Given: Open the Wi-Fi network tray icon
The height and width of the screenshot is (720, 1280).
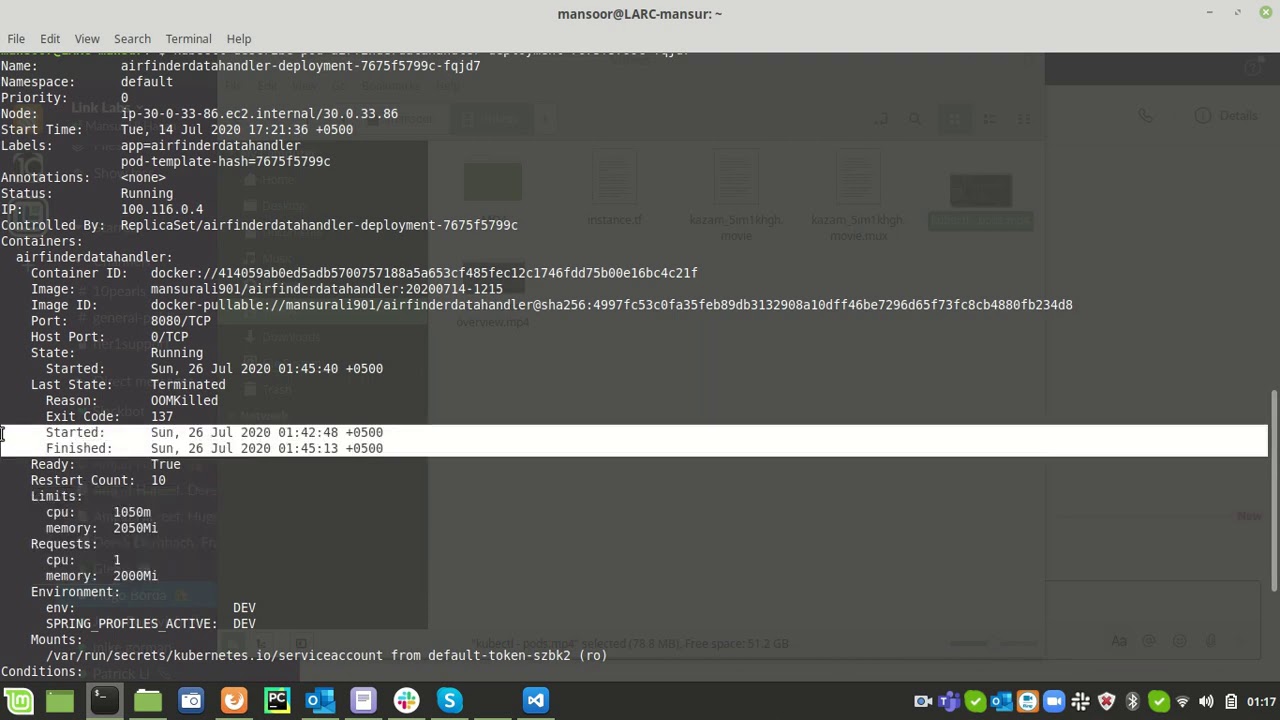Looking at the screenshot, I should coord(1182,701).
